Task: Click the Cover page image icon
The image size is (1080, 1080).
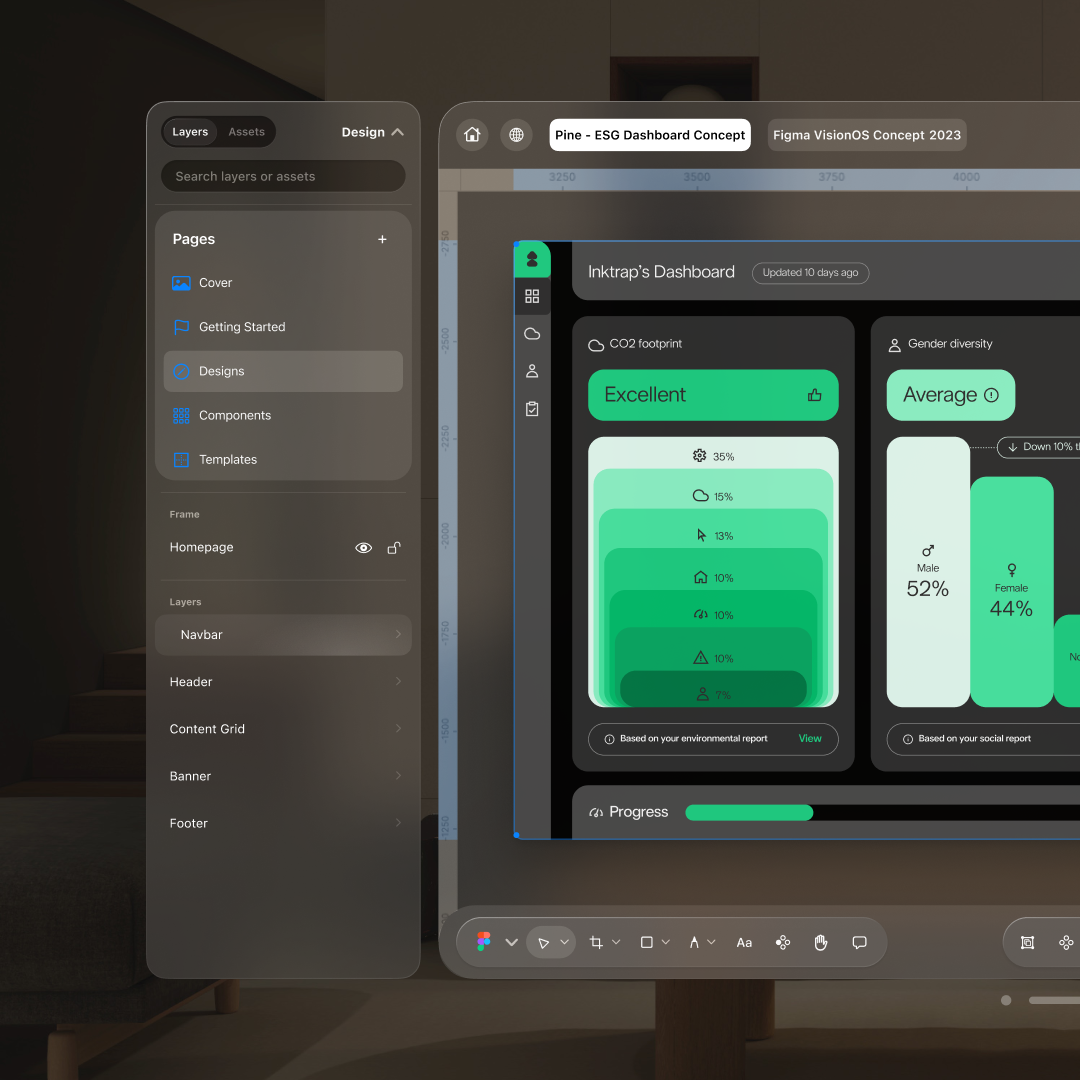Action: point(181,282)
